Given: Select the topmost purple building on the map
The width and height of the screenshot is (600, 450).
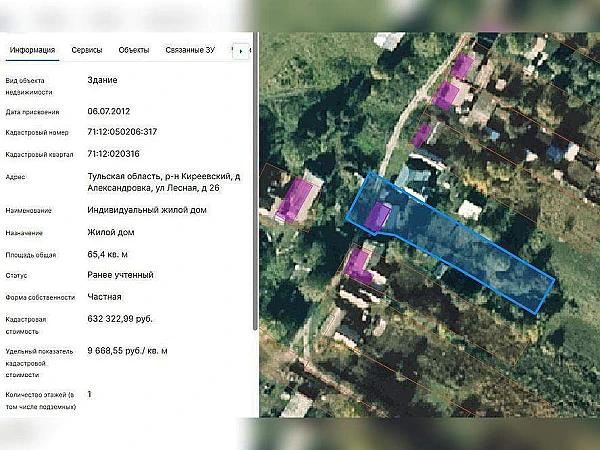Looking at the screenshot, I should pyautogui.click(x=462, y=66).
